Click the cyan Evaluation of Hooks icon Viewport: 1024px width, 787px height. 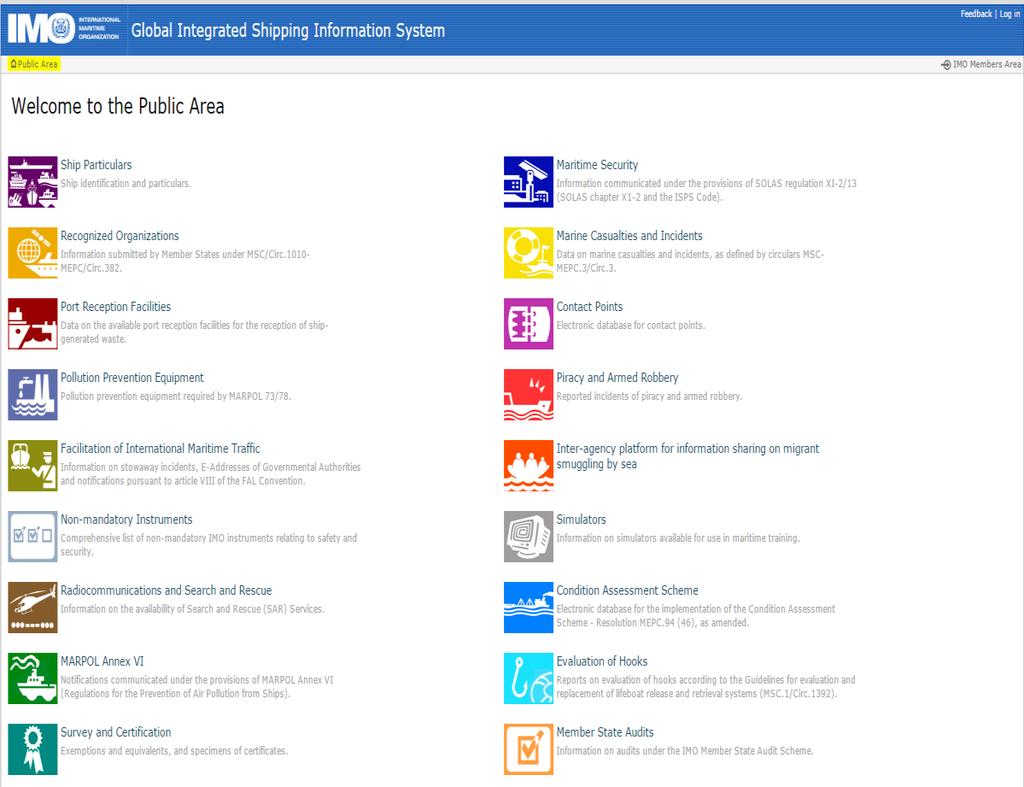(528, 679)
